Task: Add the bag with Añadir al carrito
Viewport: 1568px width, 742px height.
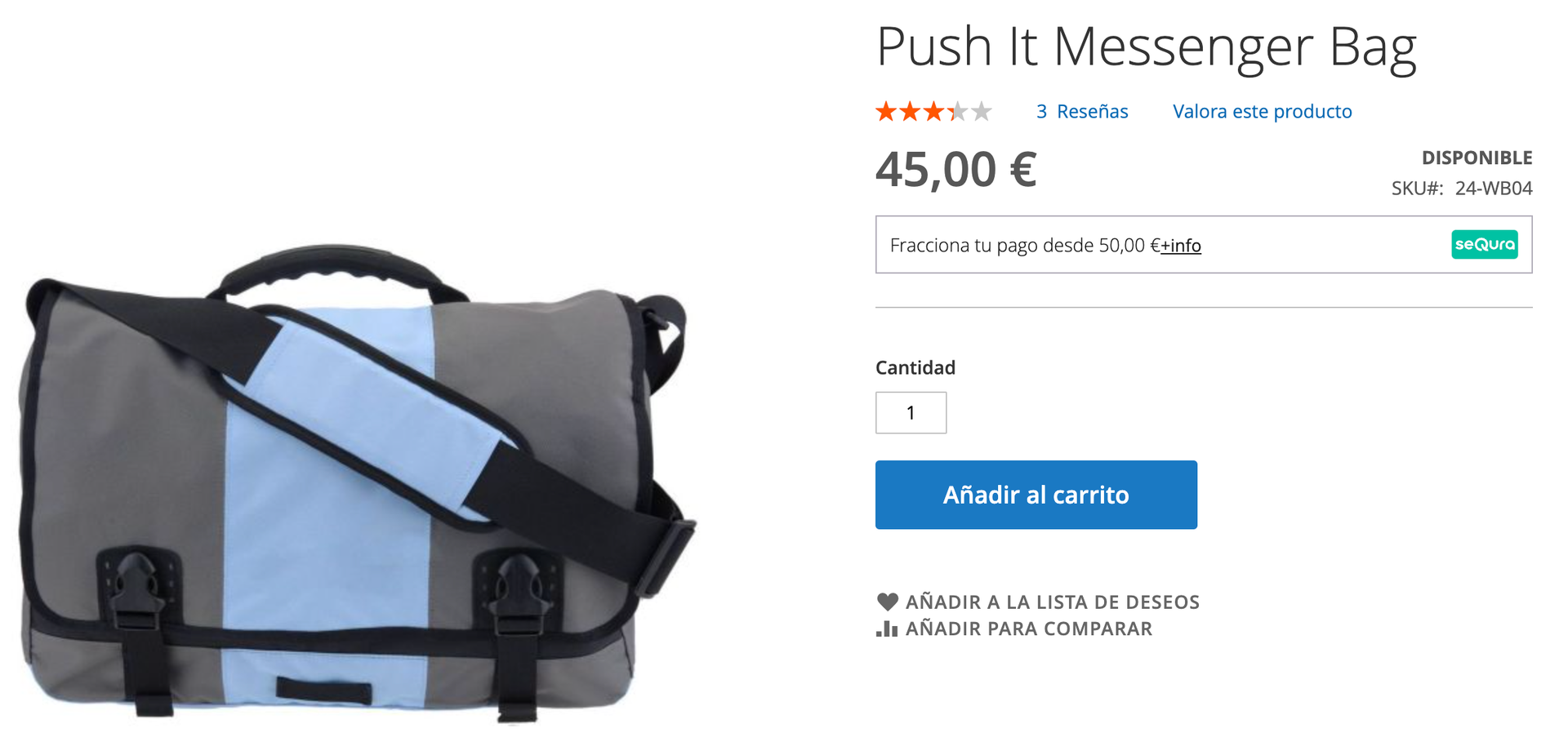Action: 1036,495
